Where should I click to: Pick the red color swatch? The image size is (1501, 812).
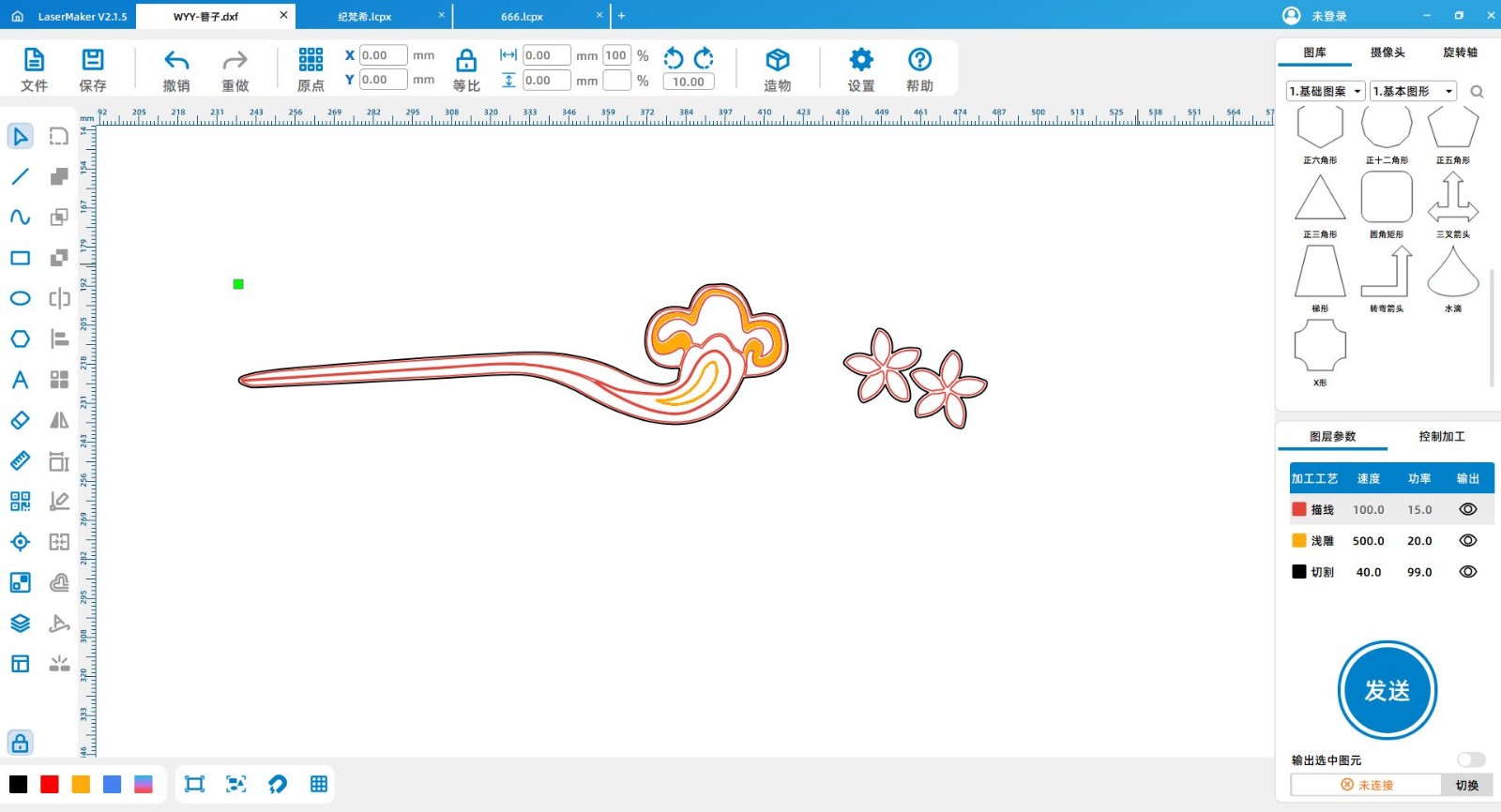pyautogui.click(x=50, y=785)
